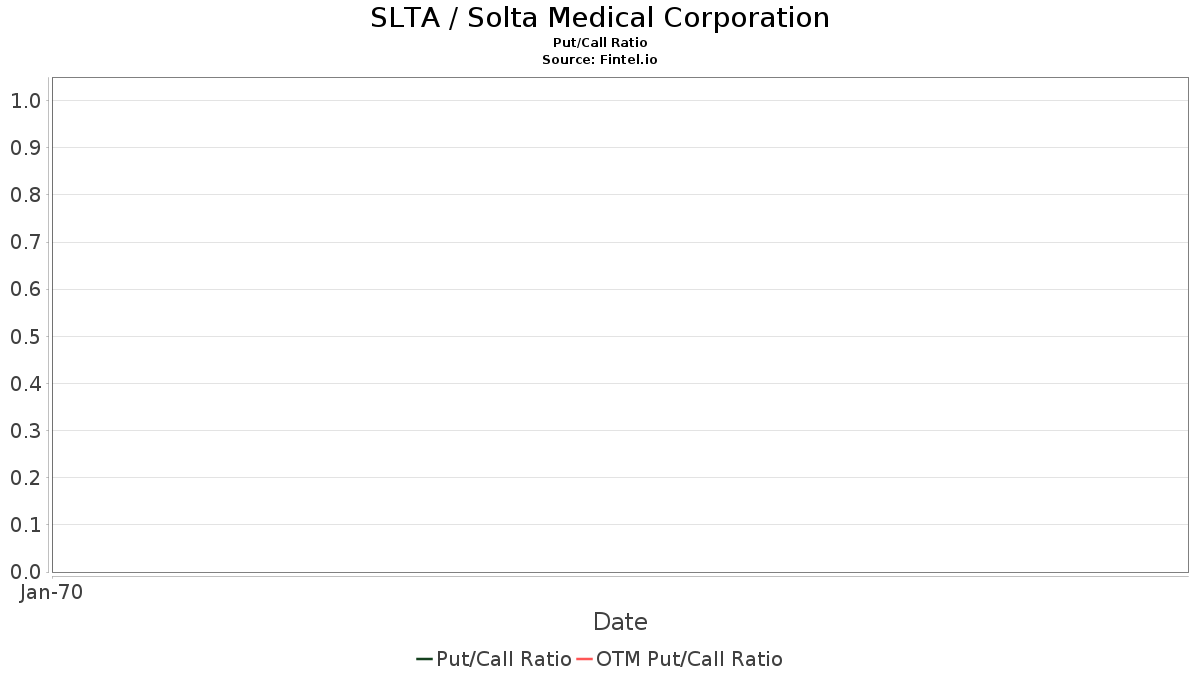This screenshot has width=1200, height=675.
Task: Click the 'Put/Call Ratio' subtitle under the title
Action: (x=600, y=43)
